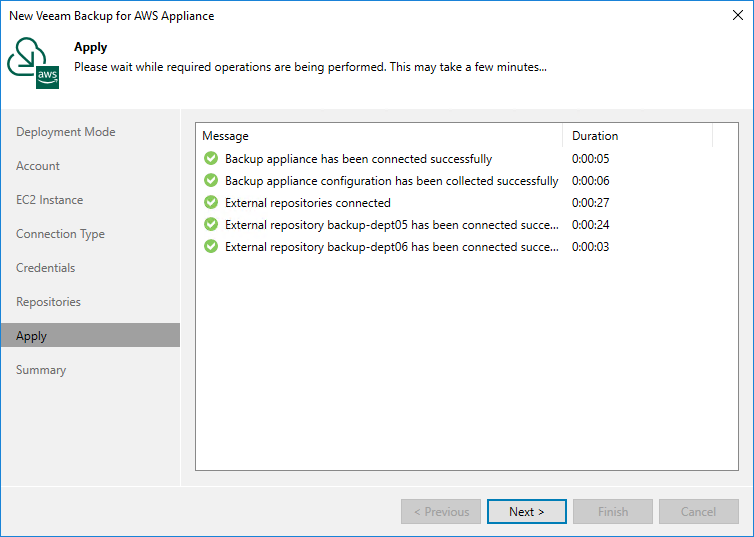Click success icon for backup-dept05 repository
Viewport: 754px width, 537px height.
(x=211, y=225)
